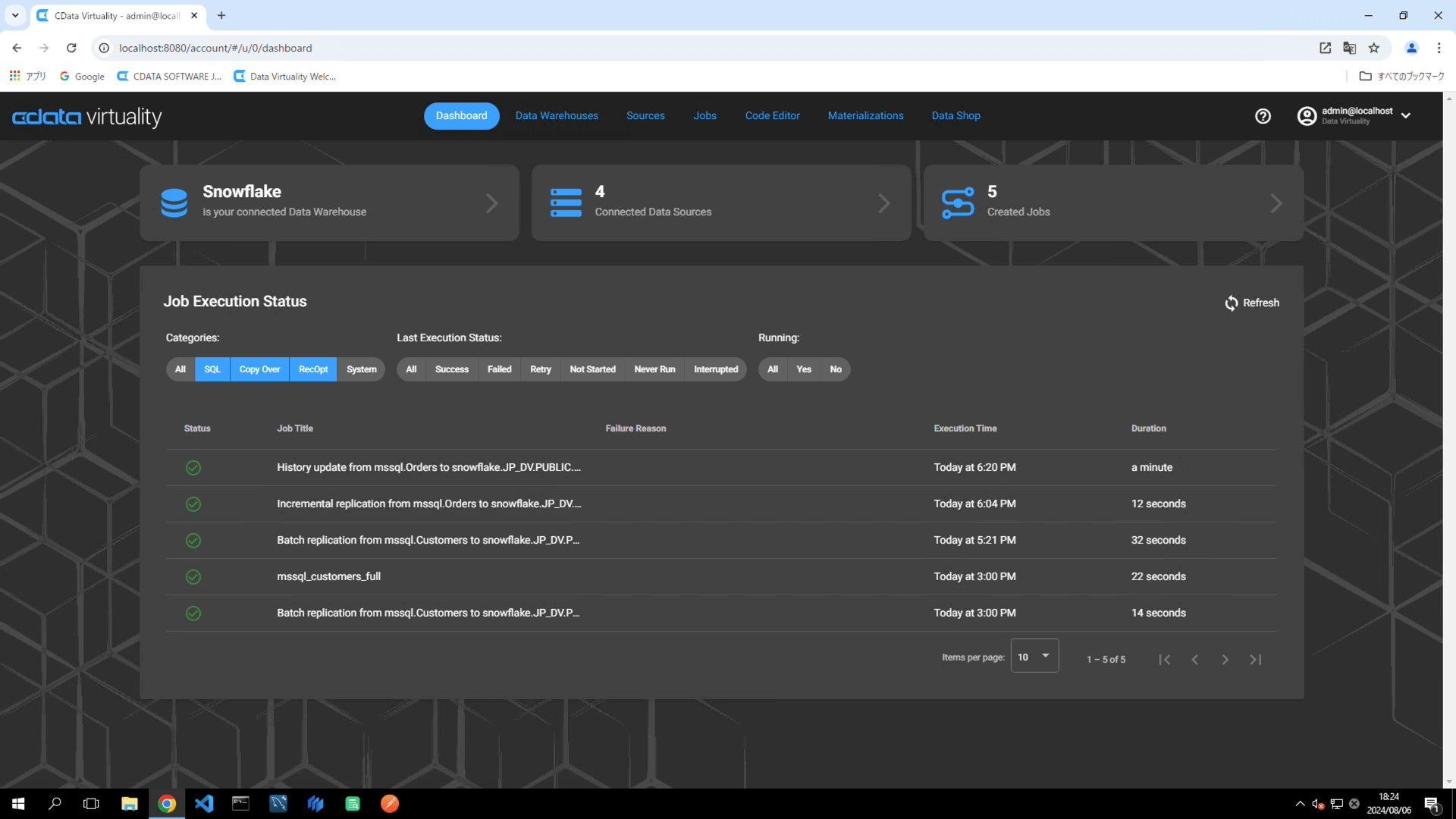This screenshot has width=1456, height=819.
Task: Go to last page of job list
Action: coord(1256,660)
